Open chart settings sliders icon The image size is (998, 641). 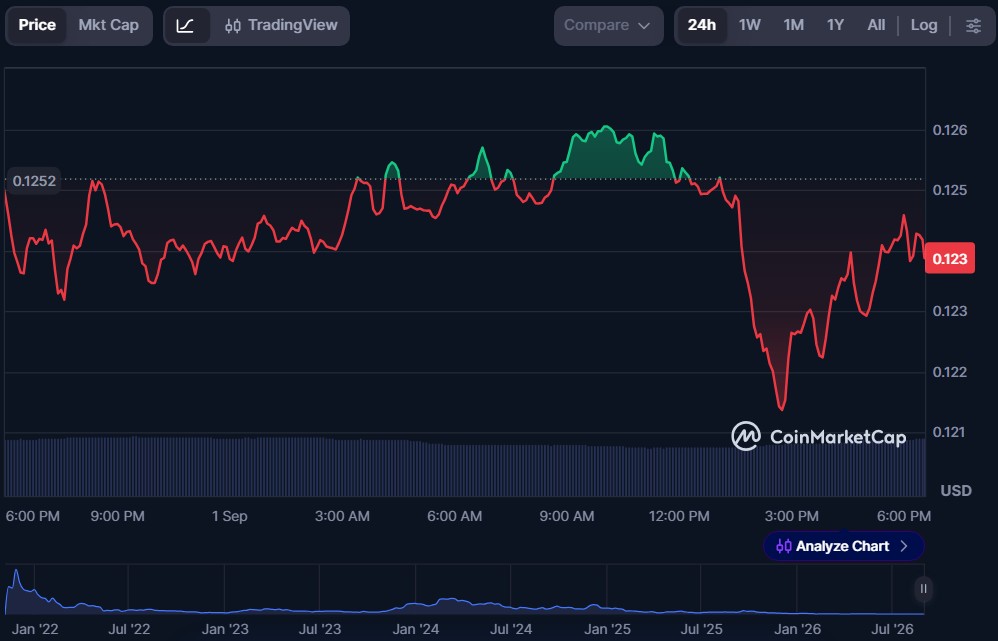(x=973, y=26)
